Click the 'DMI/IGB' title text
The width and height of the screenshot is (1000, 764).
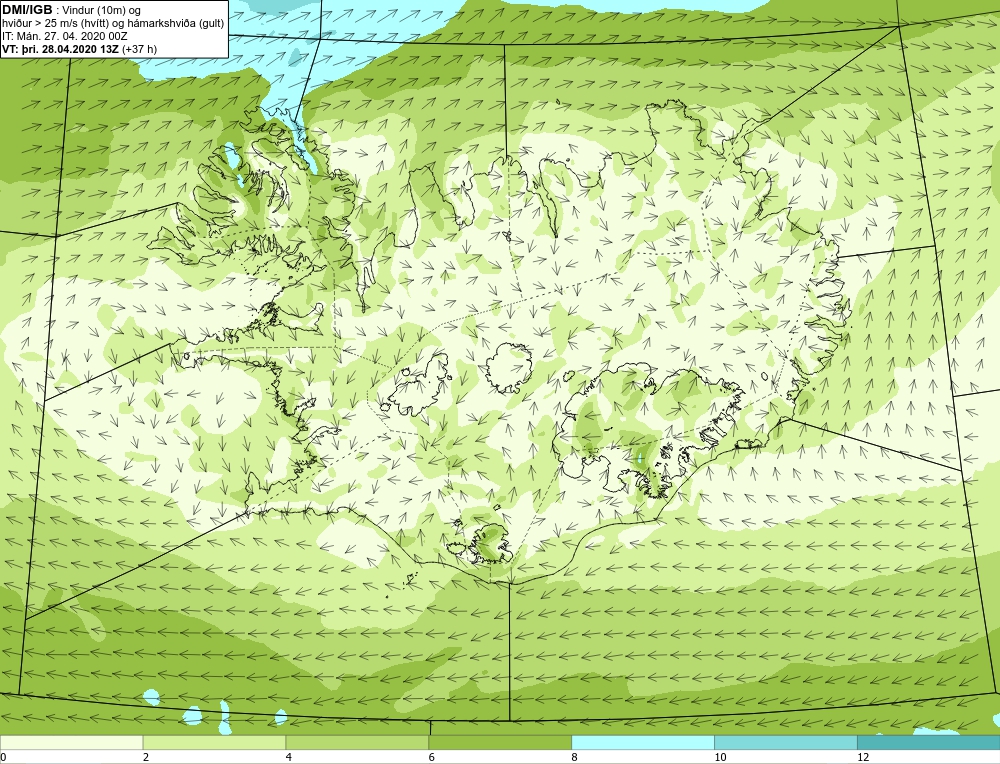27,10
